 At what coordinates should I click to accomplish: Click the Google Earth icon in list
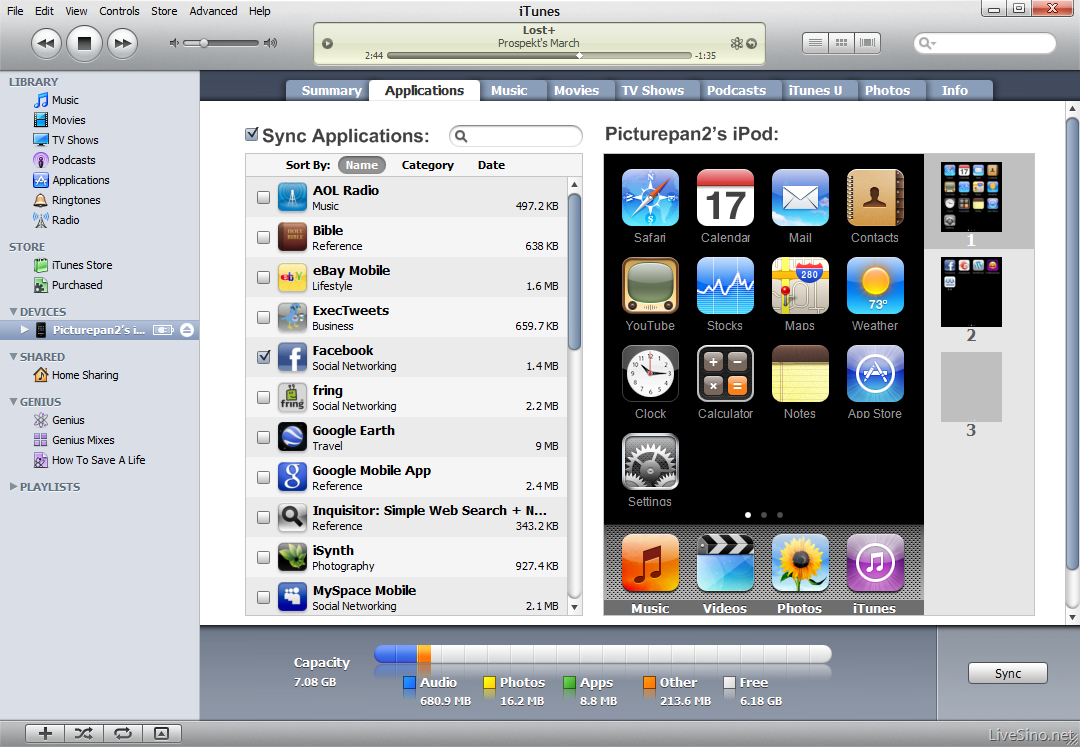tap(292, 437)
